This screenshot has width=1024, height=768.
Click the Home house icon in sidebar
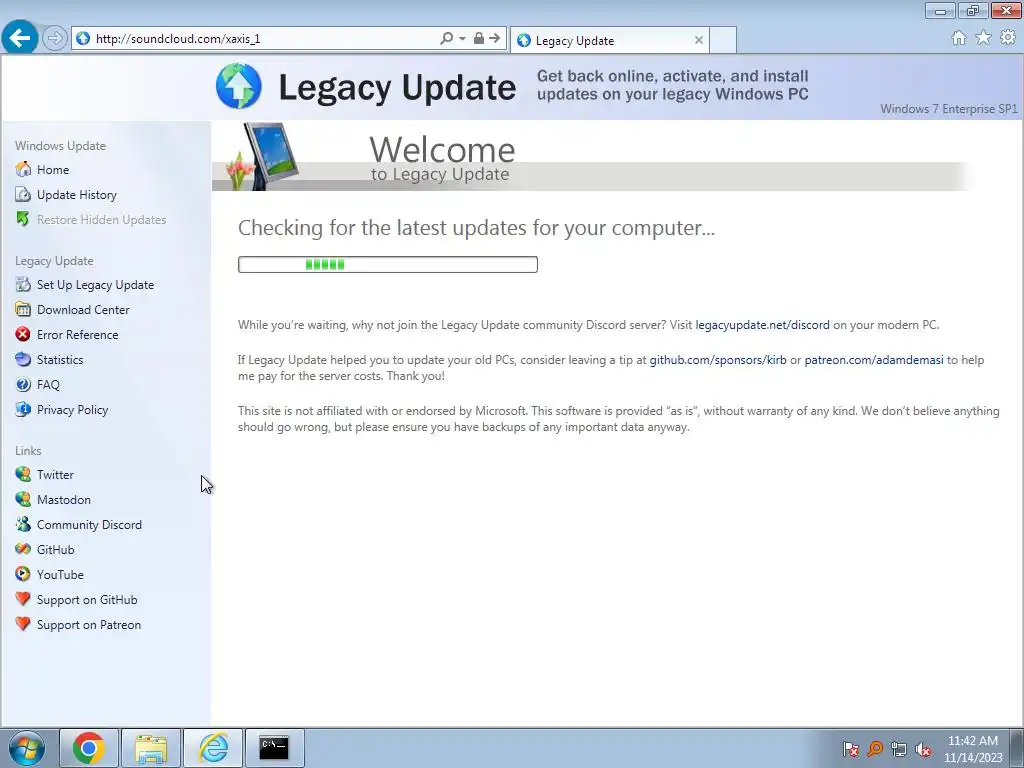(x=23, y=170)
